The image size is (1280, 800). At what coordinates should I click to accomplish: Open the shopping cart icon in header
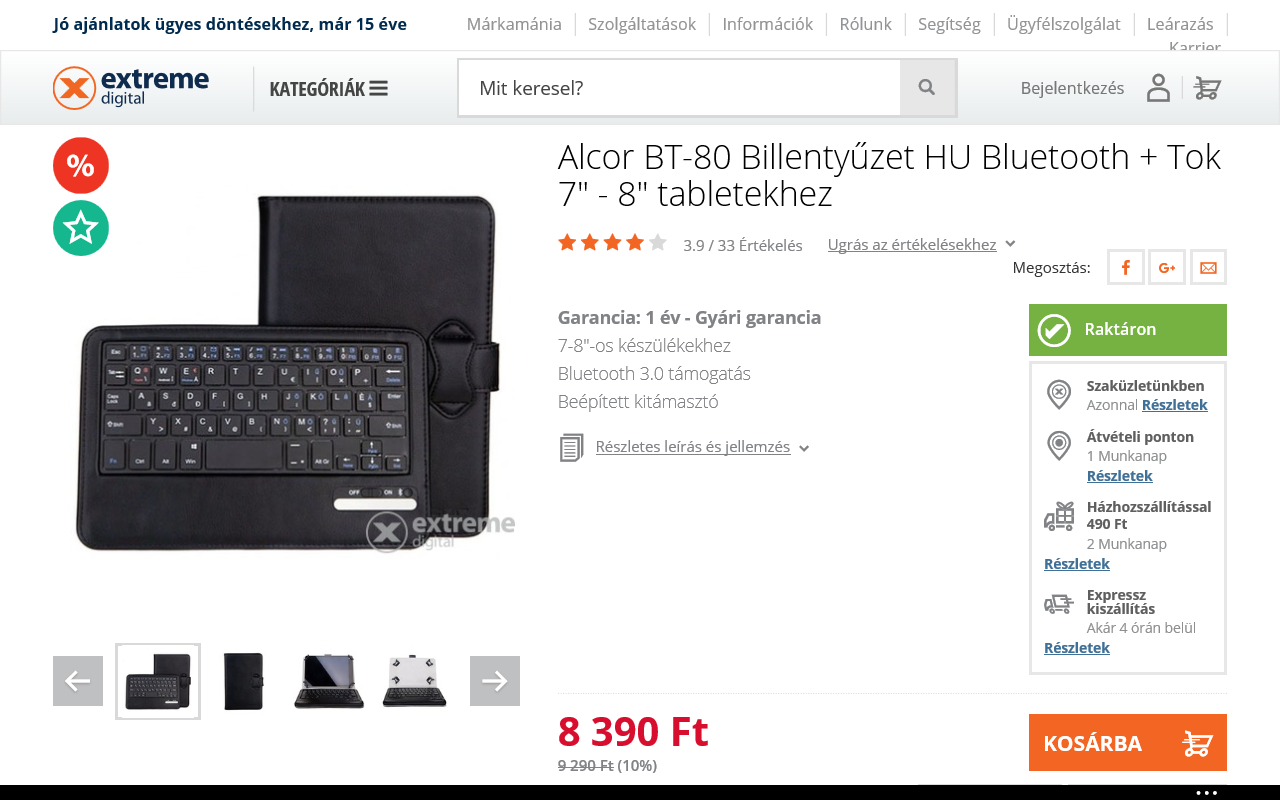[x=1207, y=88]
